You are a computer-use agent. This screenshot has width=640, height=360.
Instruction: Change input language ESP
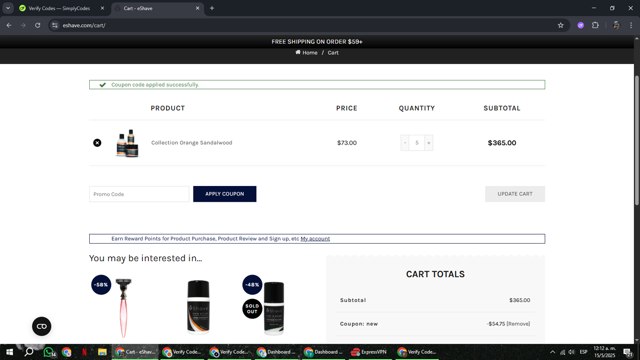pyautogui.click(x=584, y=352)
